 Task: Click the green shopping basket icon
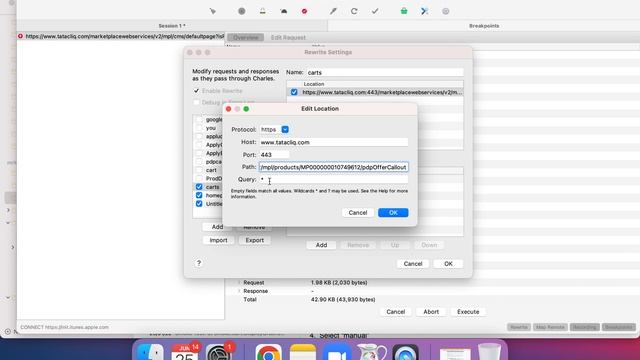(404, 11)
